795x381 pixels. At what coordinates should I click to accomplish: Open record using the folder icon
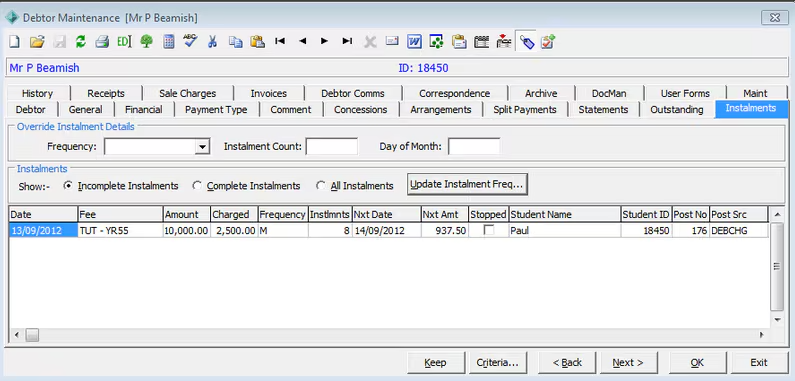pyautogui.click(x=37, y=42)
